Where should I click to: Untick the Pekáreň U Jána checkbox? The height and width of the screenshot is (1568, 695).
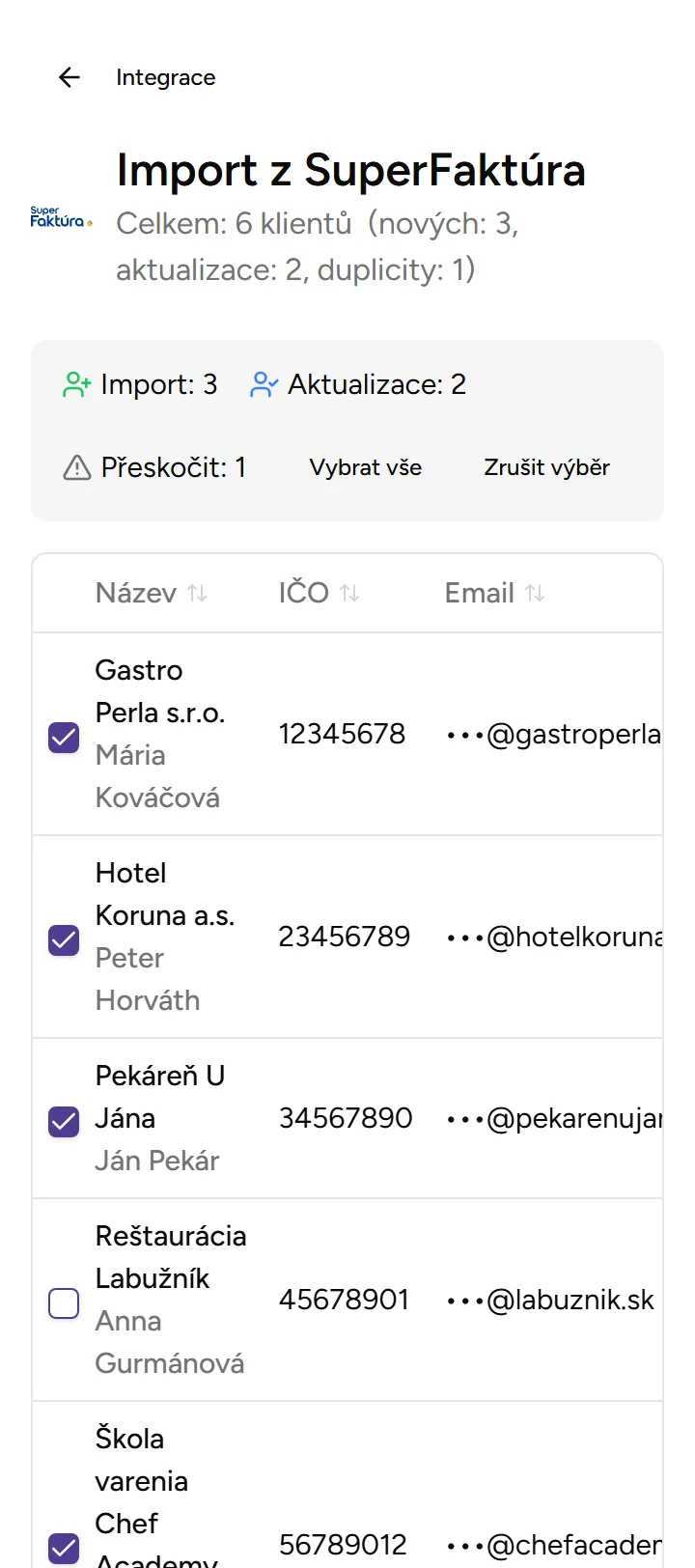64,1121
